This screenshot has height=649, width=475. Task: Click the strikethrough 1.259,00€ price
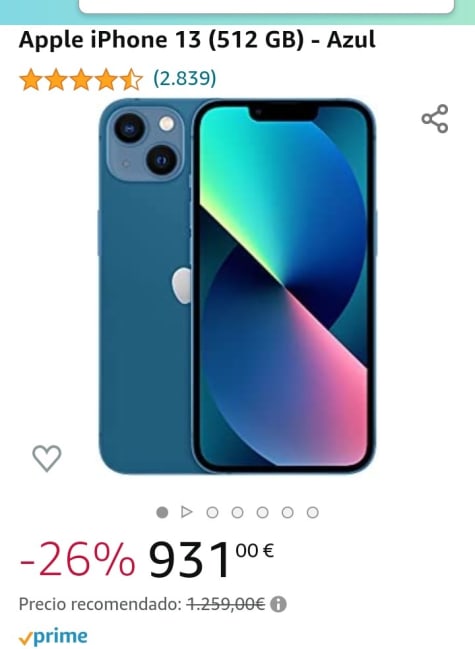226,604
